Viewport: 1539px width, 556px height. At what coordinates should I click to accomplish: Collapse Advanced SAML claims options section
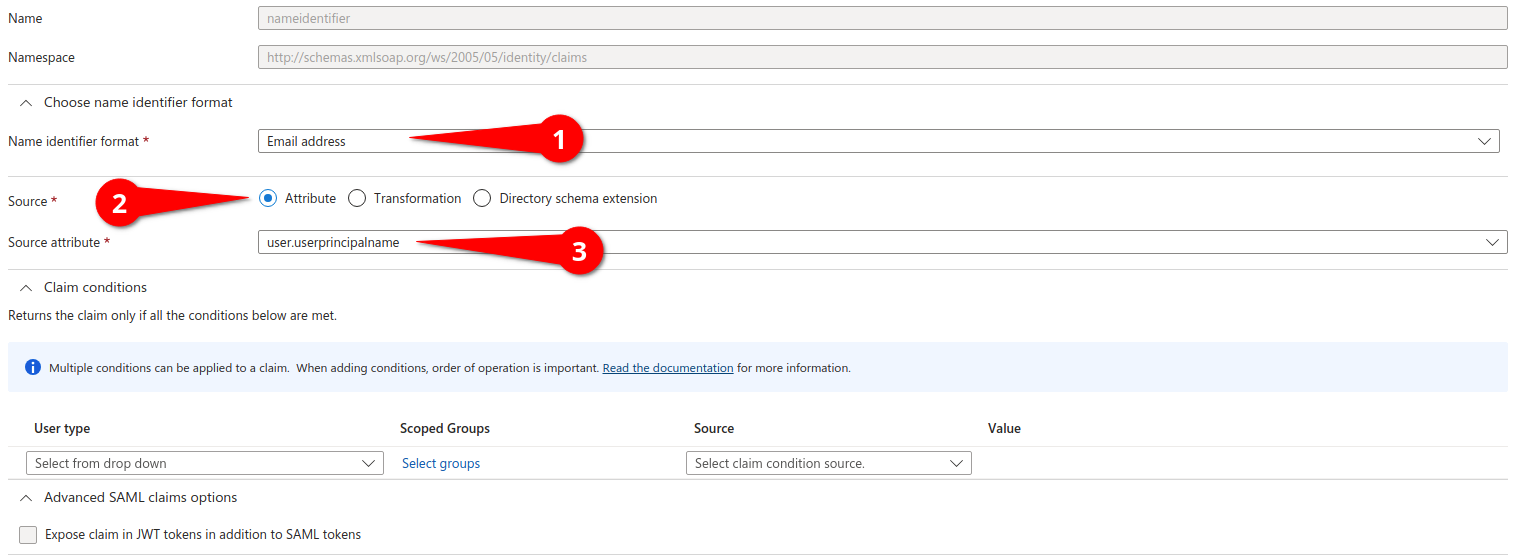[26, 498]
